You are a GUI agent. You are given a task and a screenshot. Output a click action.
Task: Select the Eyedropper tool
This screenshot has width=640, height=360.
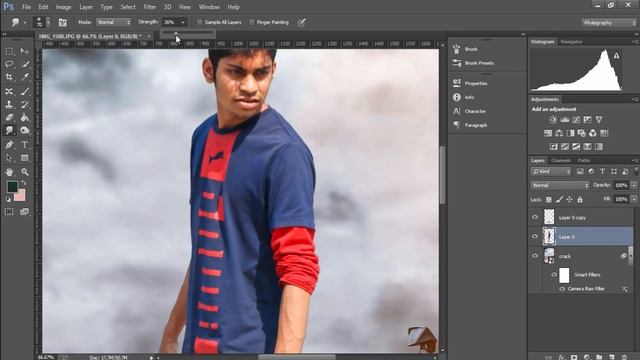[24, 77]
